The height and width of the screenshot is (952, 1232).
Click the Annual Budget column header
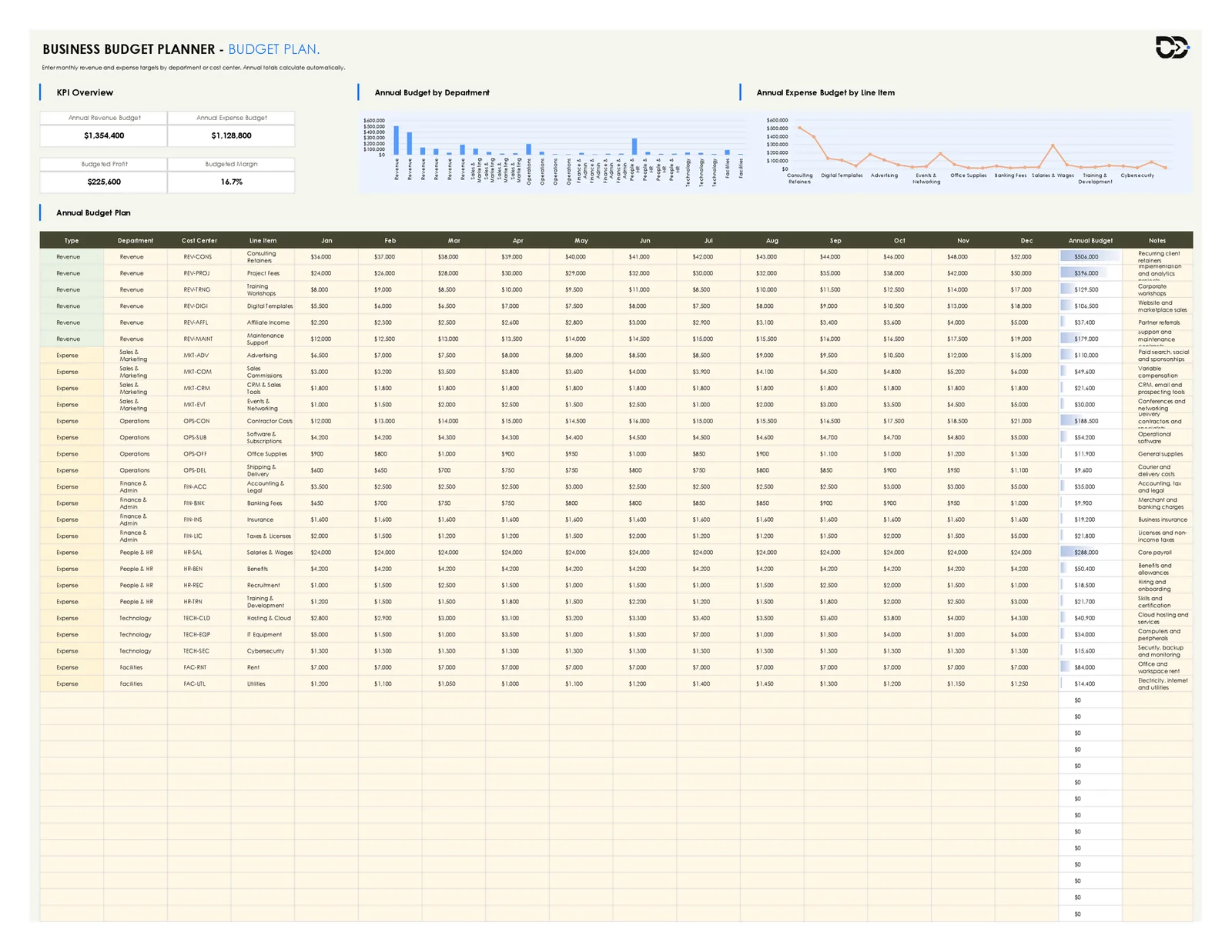click(1090, 240)
